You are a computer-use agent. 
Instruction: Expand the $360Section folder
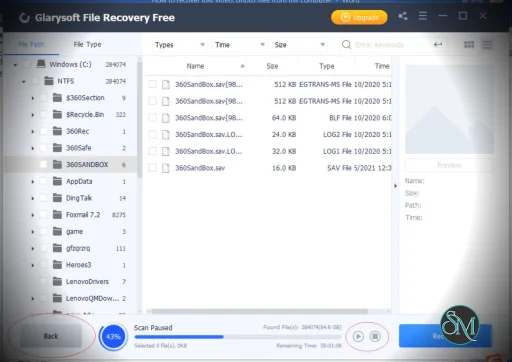(33, 98)
